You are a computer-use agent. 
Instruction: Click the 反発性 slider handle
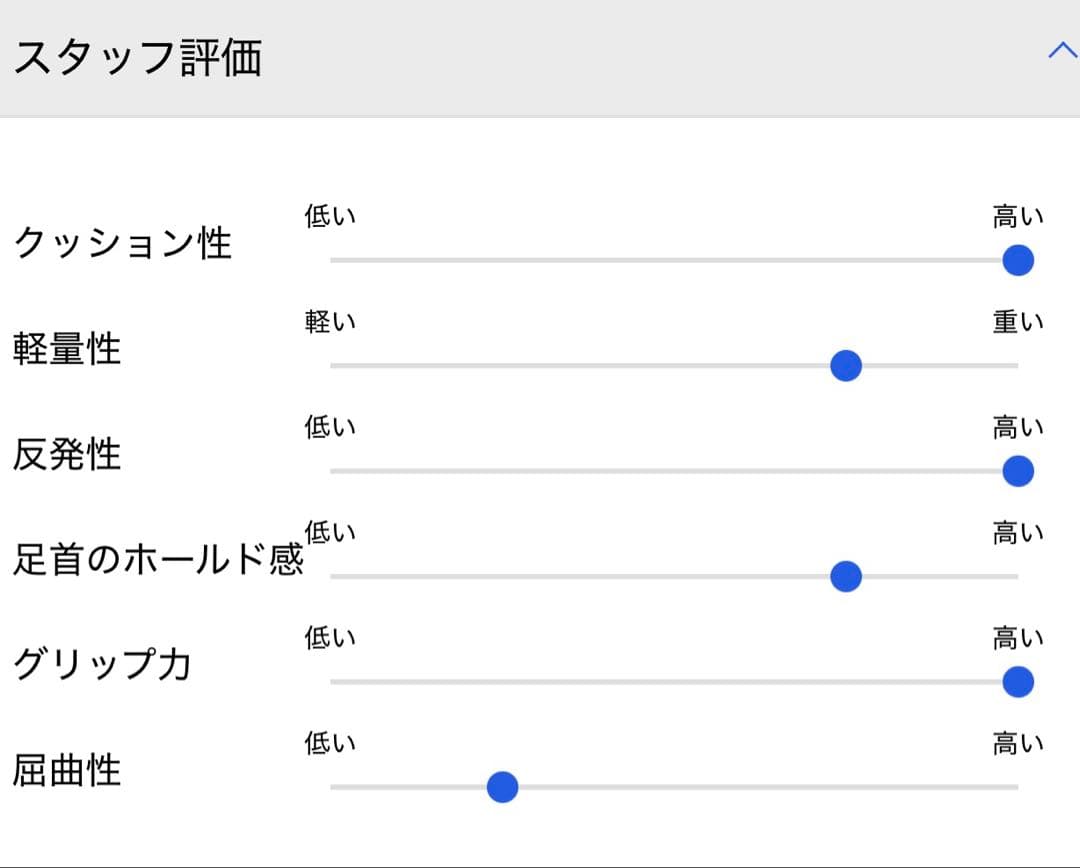[1017, 471]
